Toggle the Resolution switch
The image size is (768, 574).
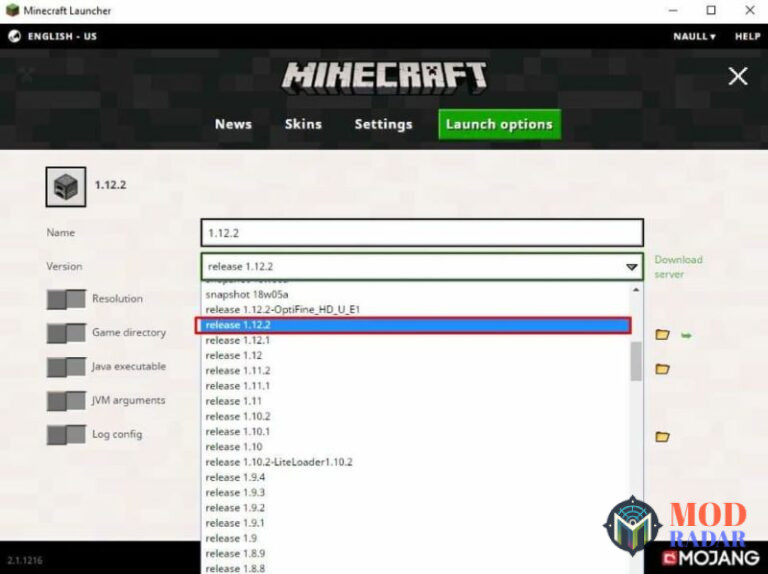click(x=66, y=299)
